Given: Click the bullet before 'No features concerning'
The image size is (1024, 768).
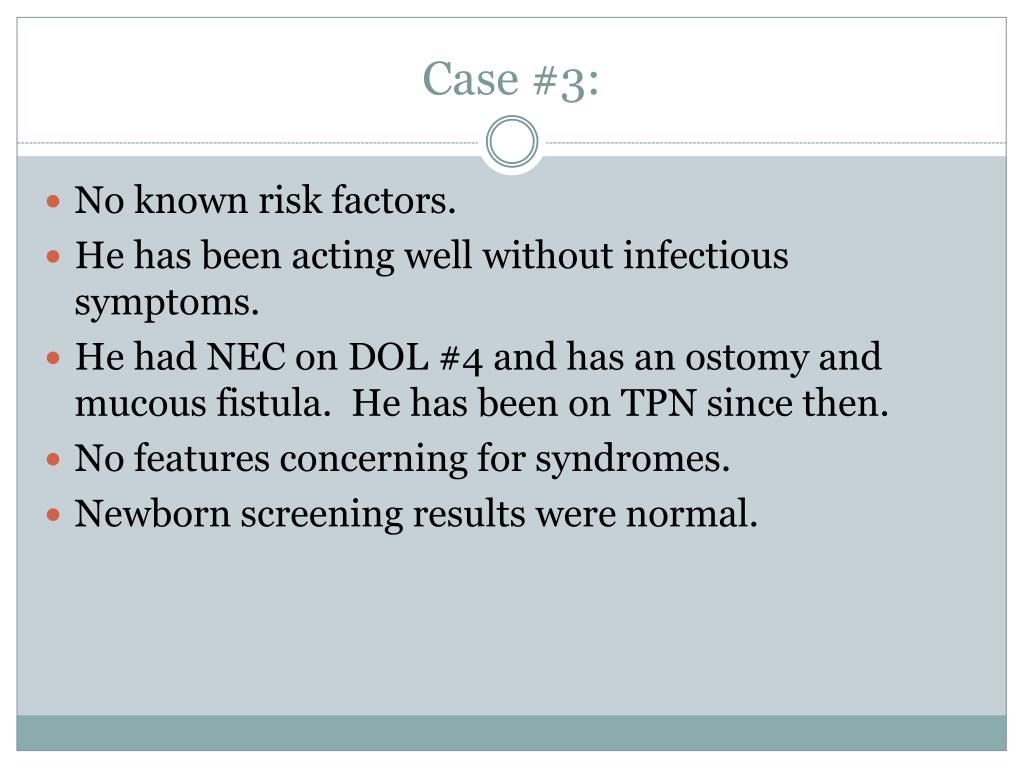Looking at the screenshot, I should pyautogui.click(x=54, y=460).
